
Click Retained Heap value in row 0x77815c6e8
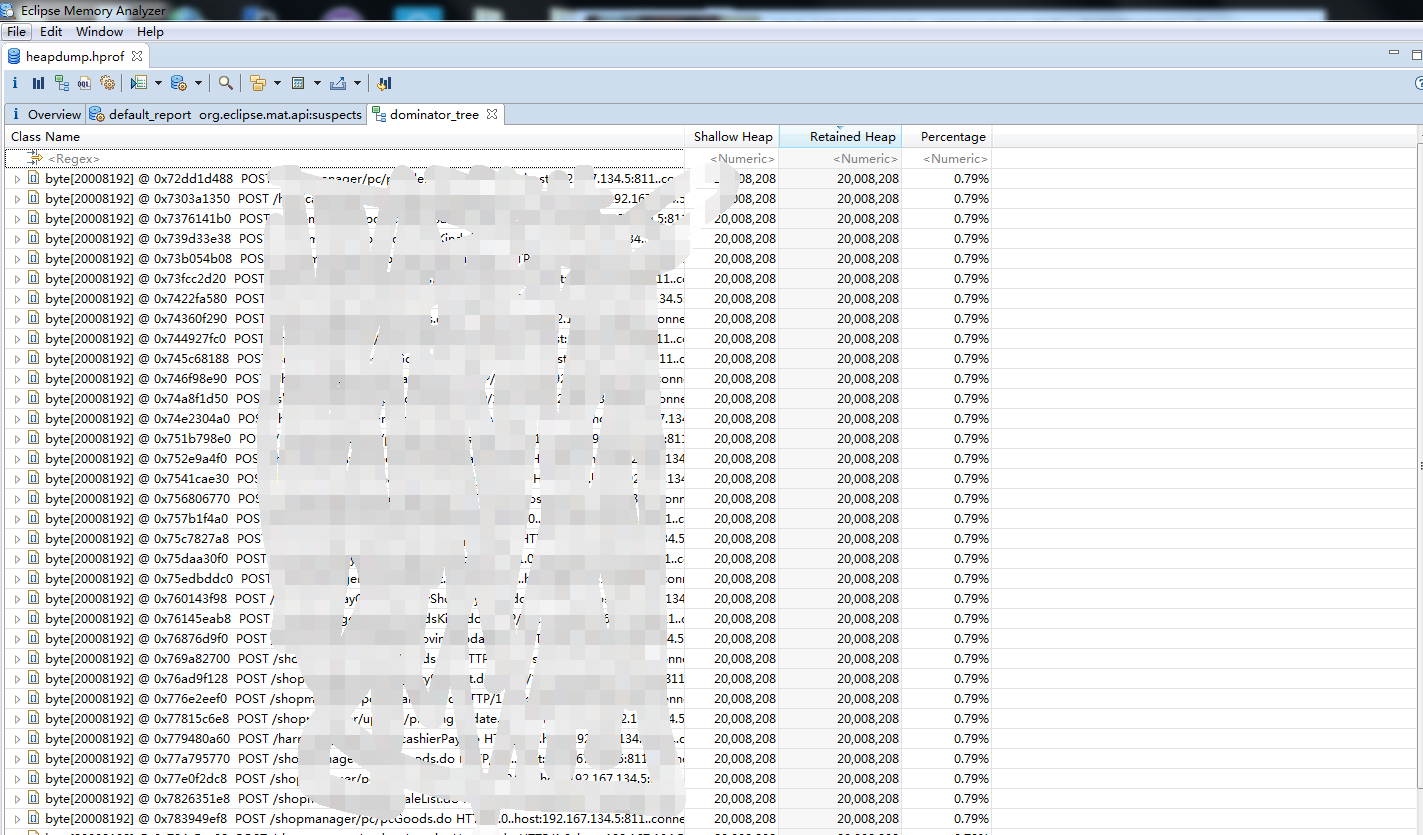(x=867, y=719)
